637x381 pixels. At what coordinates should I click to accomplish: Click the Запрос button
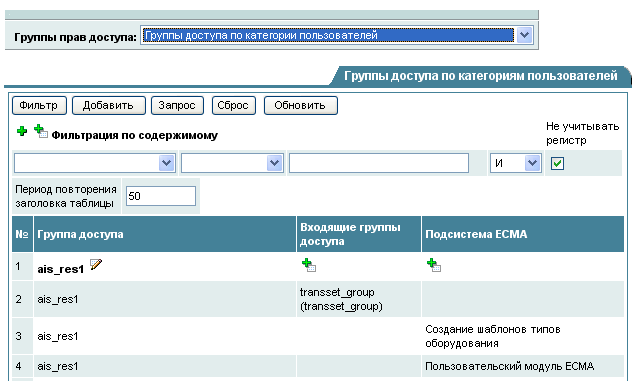[x=177, y=106]
